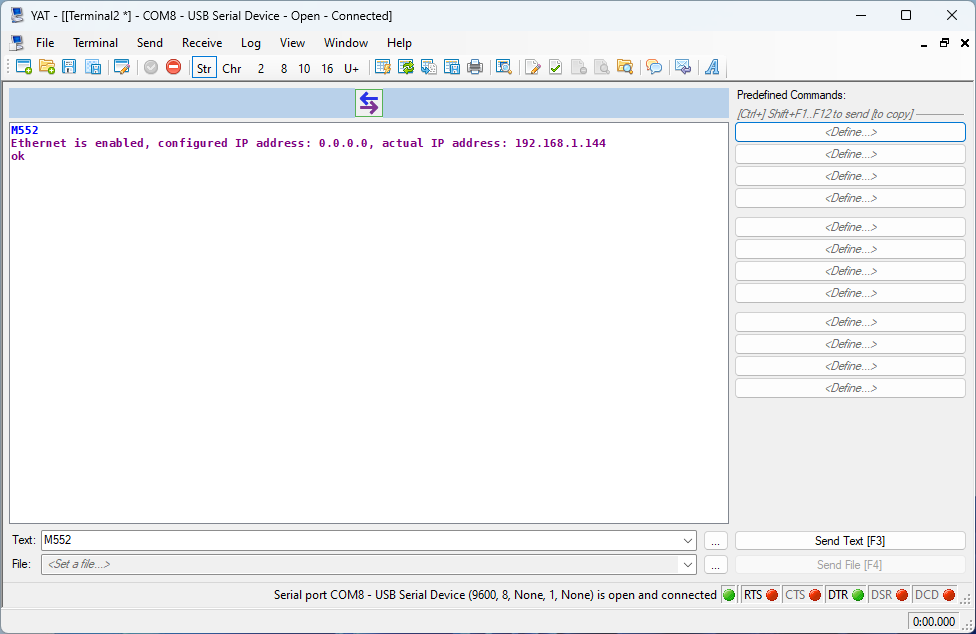The width and height of the screenshot is (976, 634).
Task: Click the highlighted first <Define...> command button
Action: pyautogui.click(x=850, y=132)
